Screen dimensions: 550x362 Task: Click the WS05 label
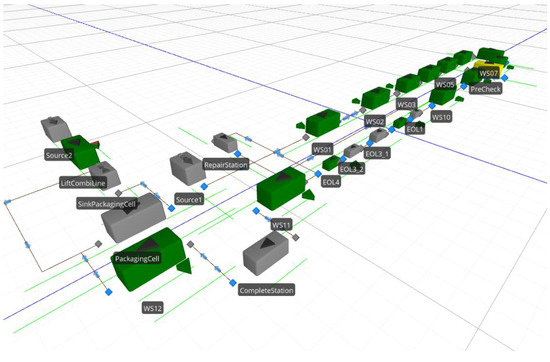point(445,85)
